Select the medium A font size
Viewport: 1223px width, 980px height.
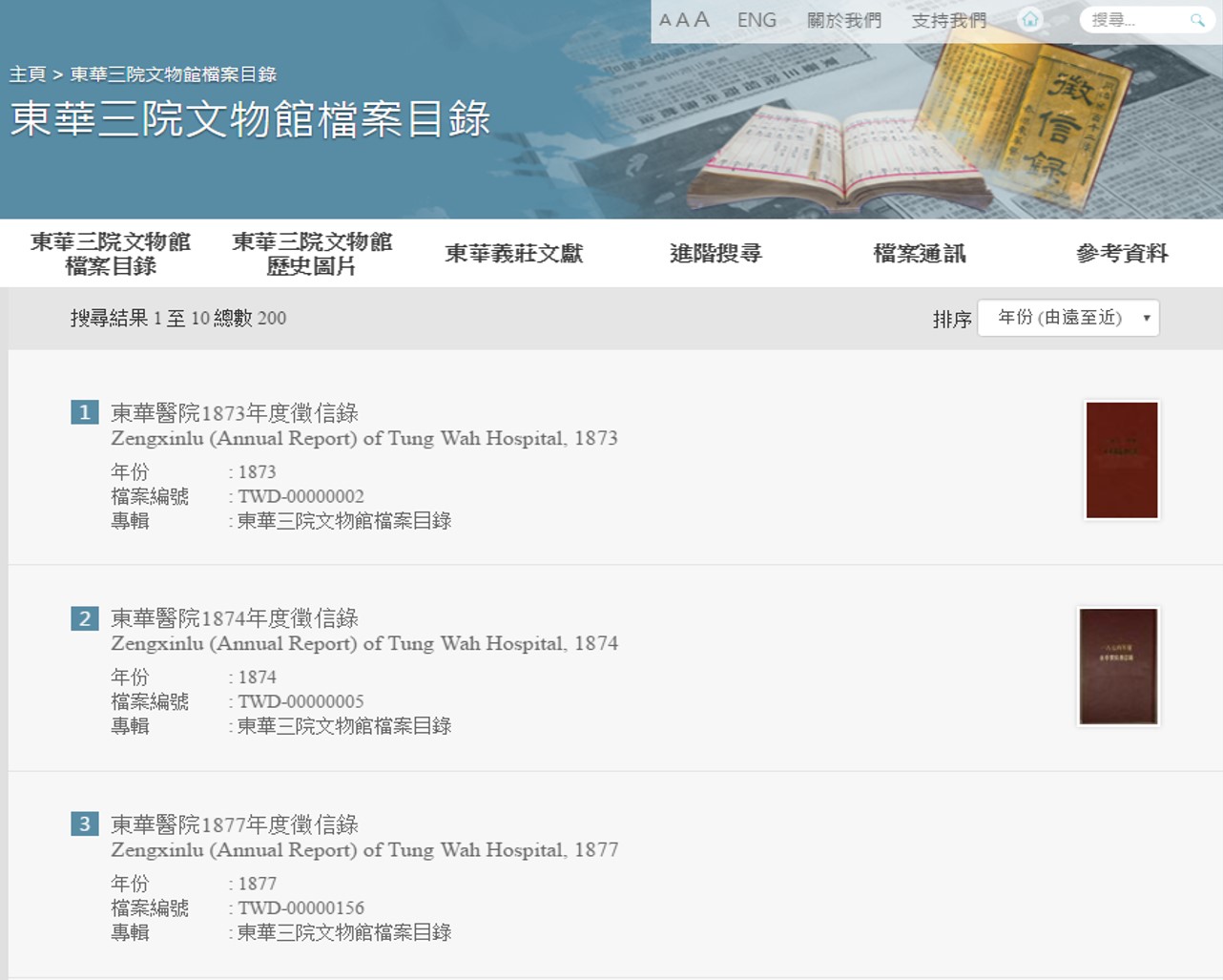pyautogui.click(x=682, y=20)
